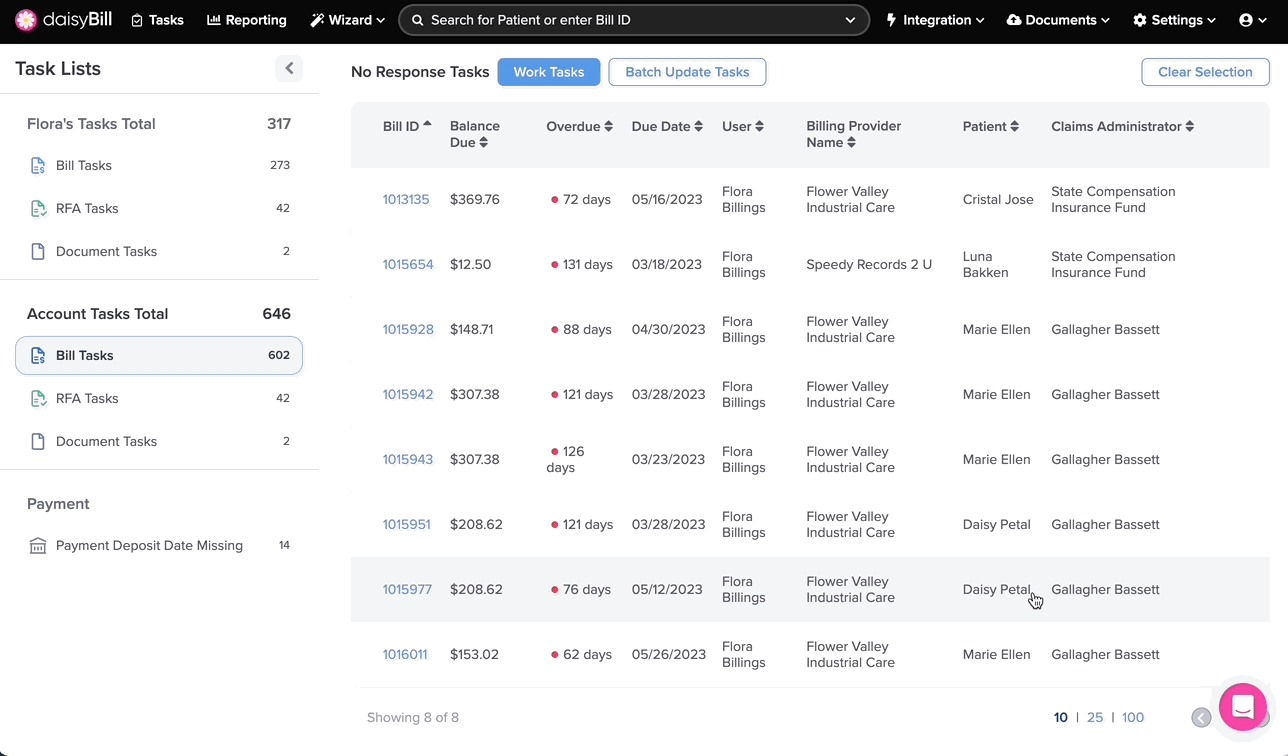Select Account Tasks Total heading

[x=97, y=314]
